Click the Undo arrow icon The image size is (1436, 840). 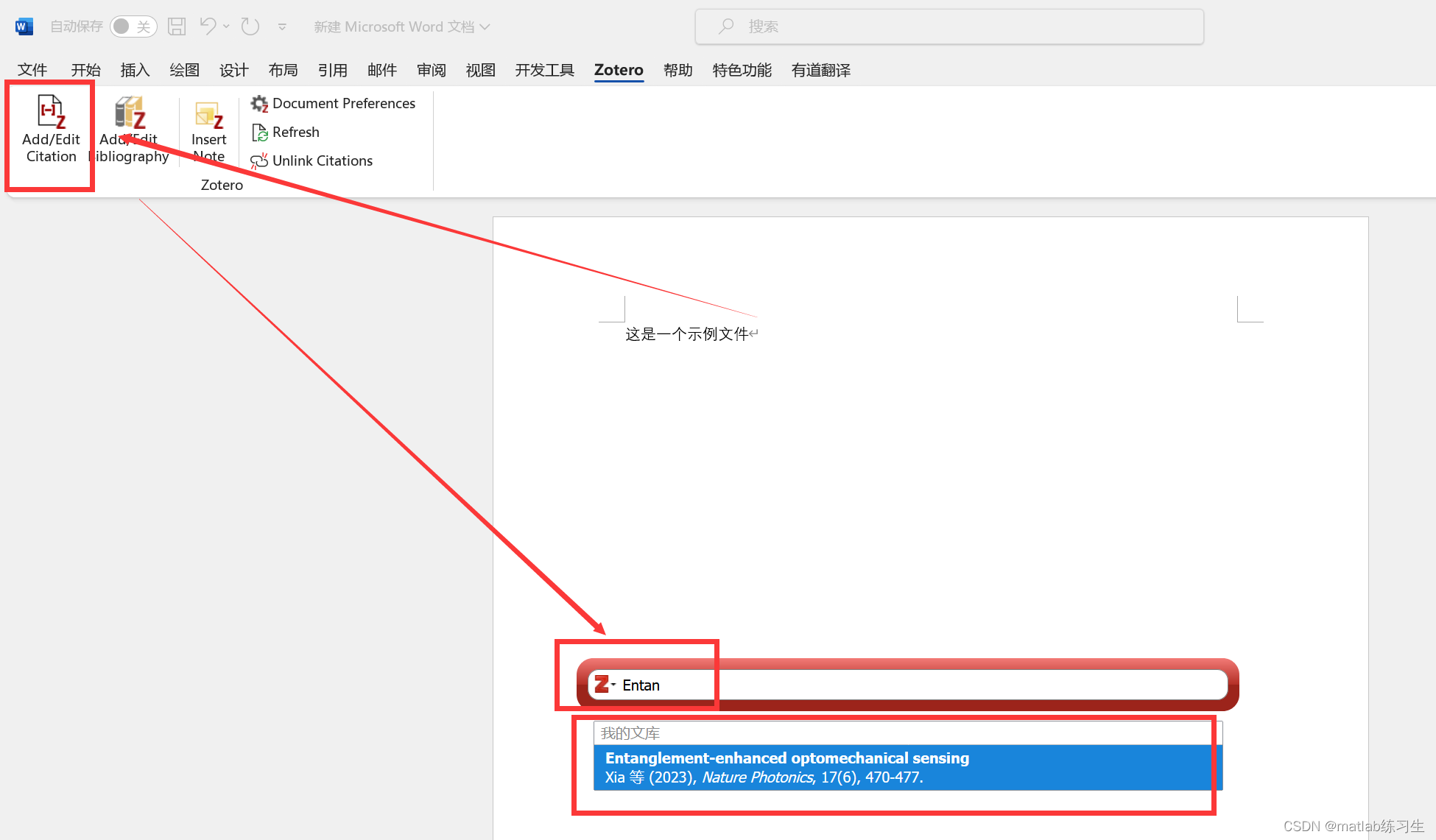coord(208,27)
